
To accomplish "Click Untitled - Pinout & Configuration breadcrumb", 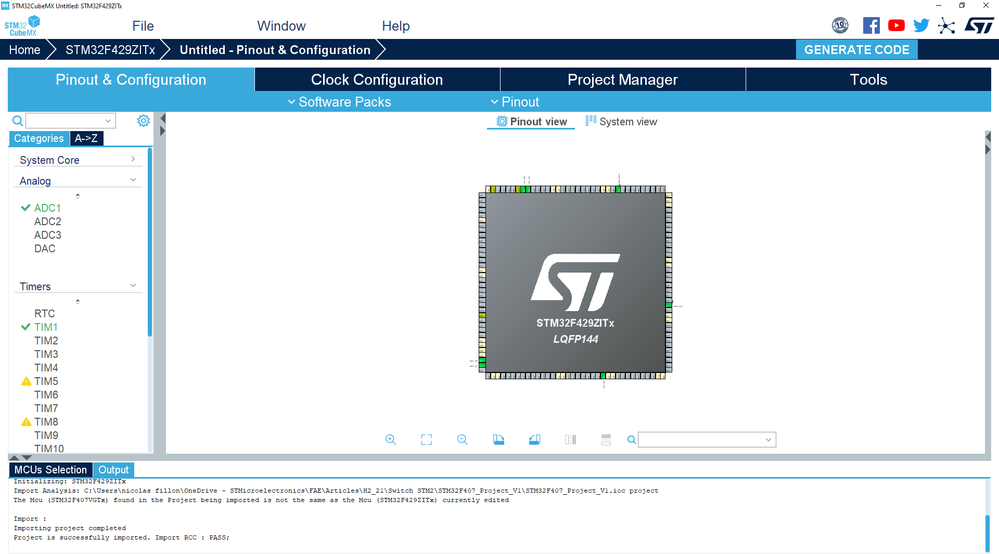I will pyautogui.click(x=275, y=50).
